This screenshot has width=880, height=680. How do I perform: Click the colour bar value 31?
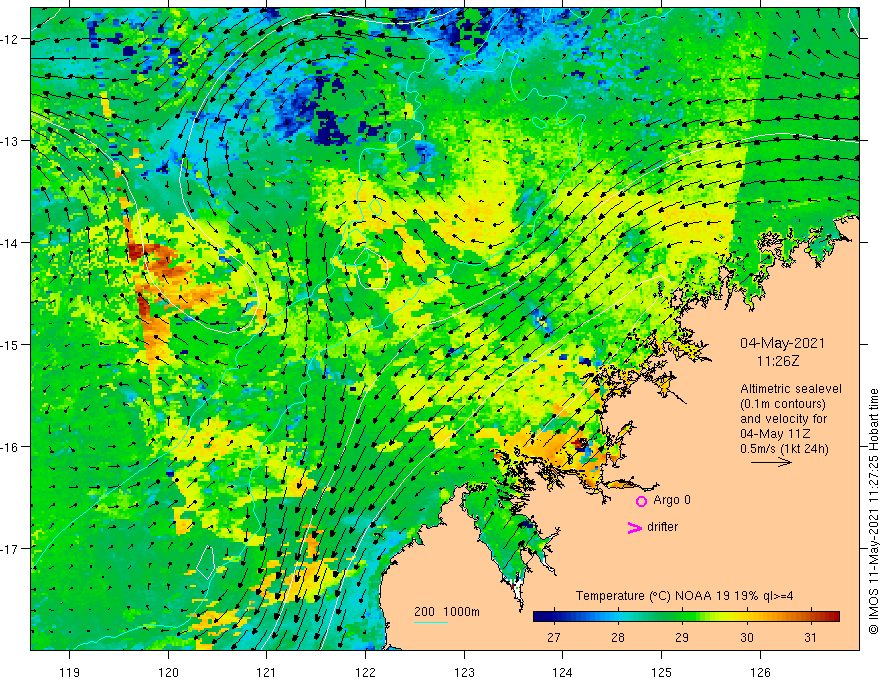[810, 637]
